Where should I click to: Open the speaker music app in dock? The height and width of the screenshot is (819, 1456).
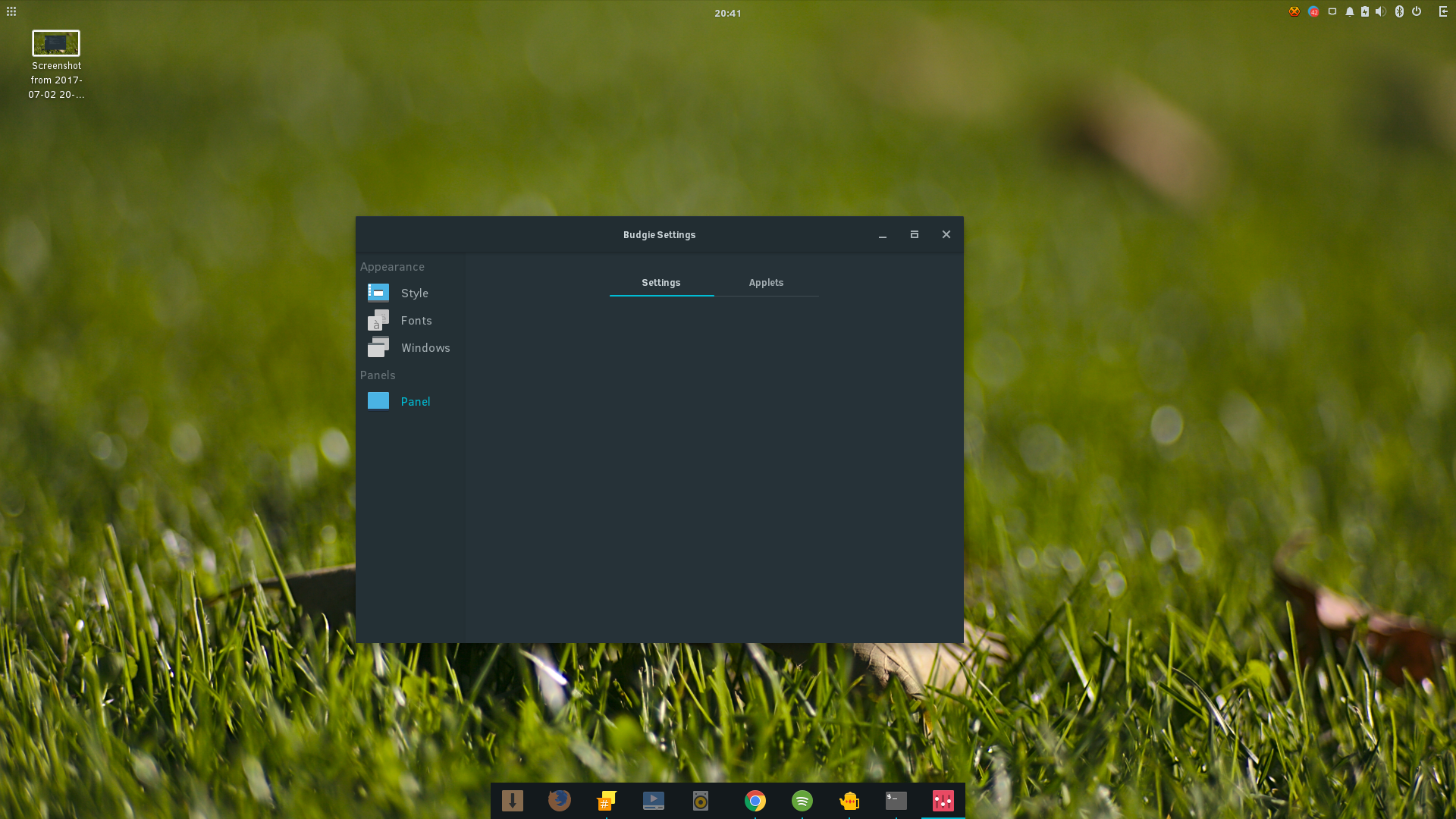coord(701,801)
